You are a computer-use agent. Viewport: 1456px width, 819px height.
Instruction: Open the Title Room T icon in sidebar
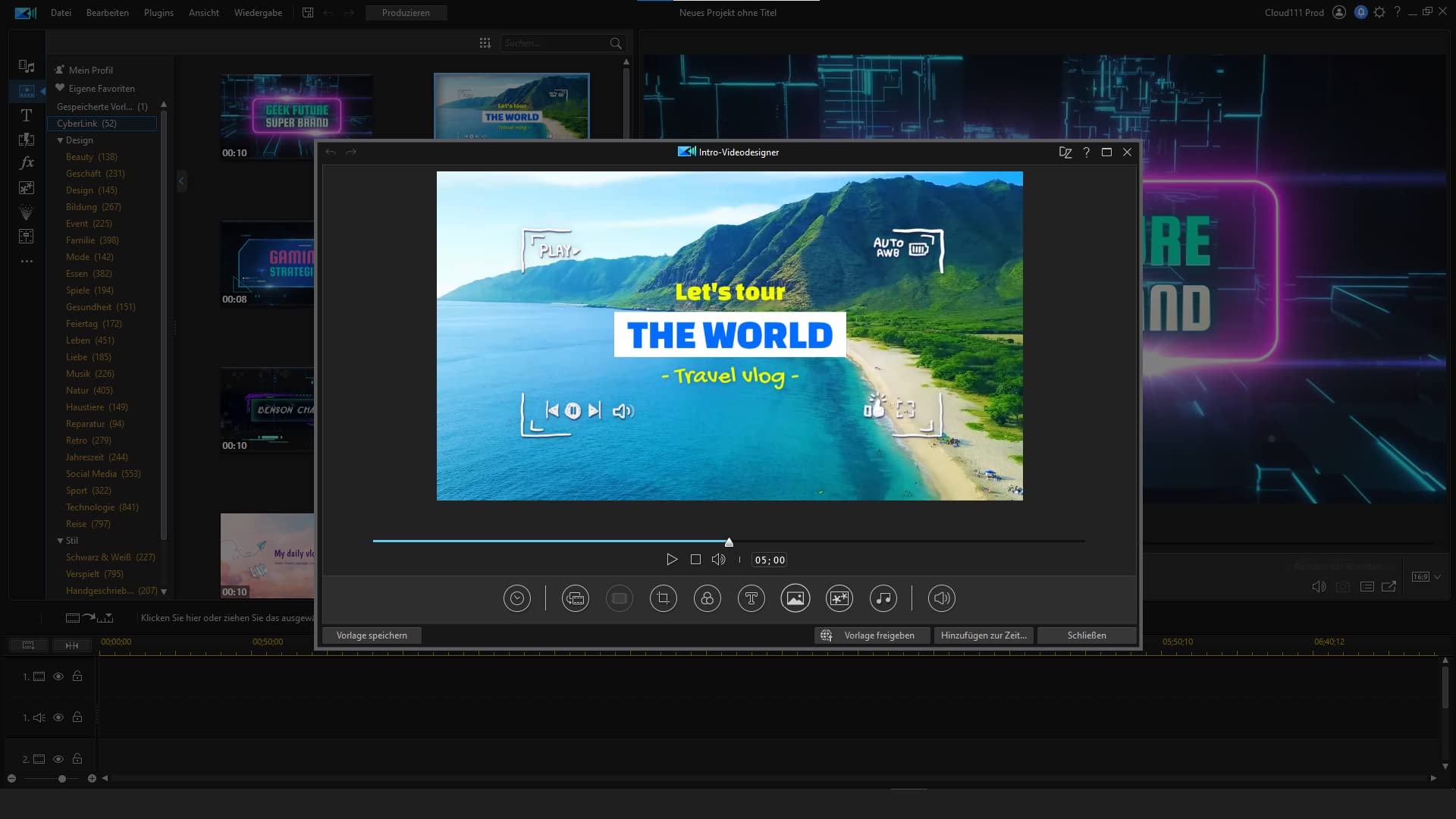(x=27, y=115)
